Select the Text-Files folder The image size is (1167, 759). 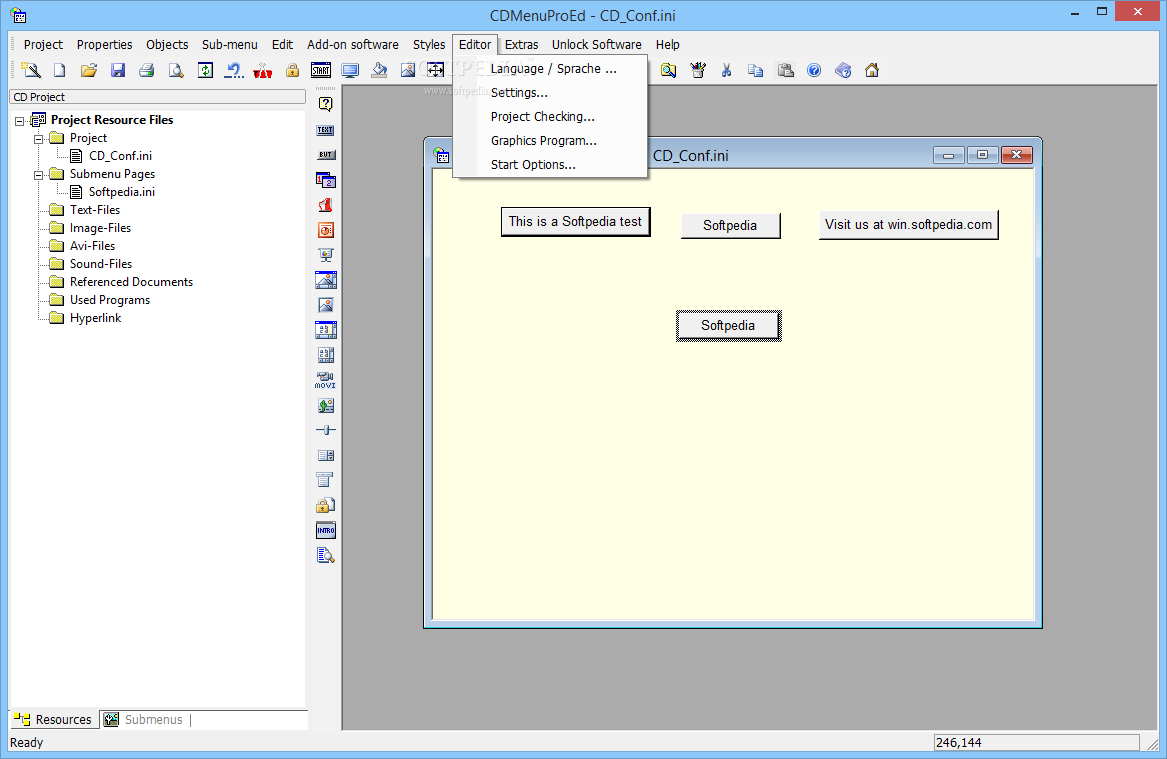point(95,210)
